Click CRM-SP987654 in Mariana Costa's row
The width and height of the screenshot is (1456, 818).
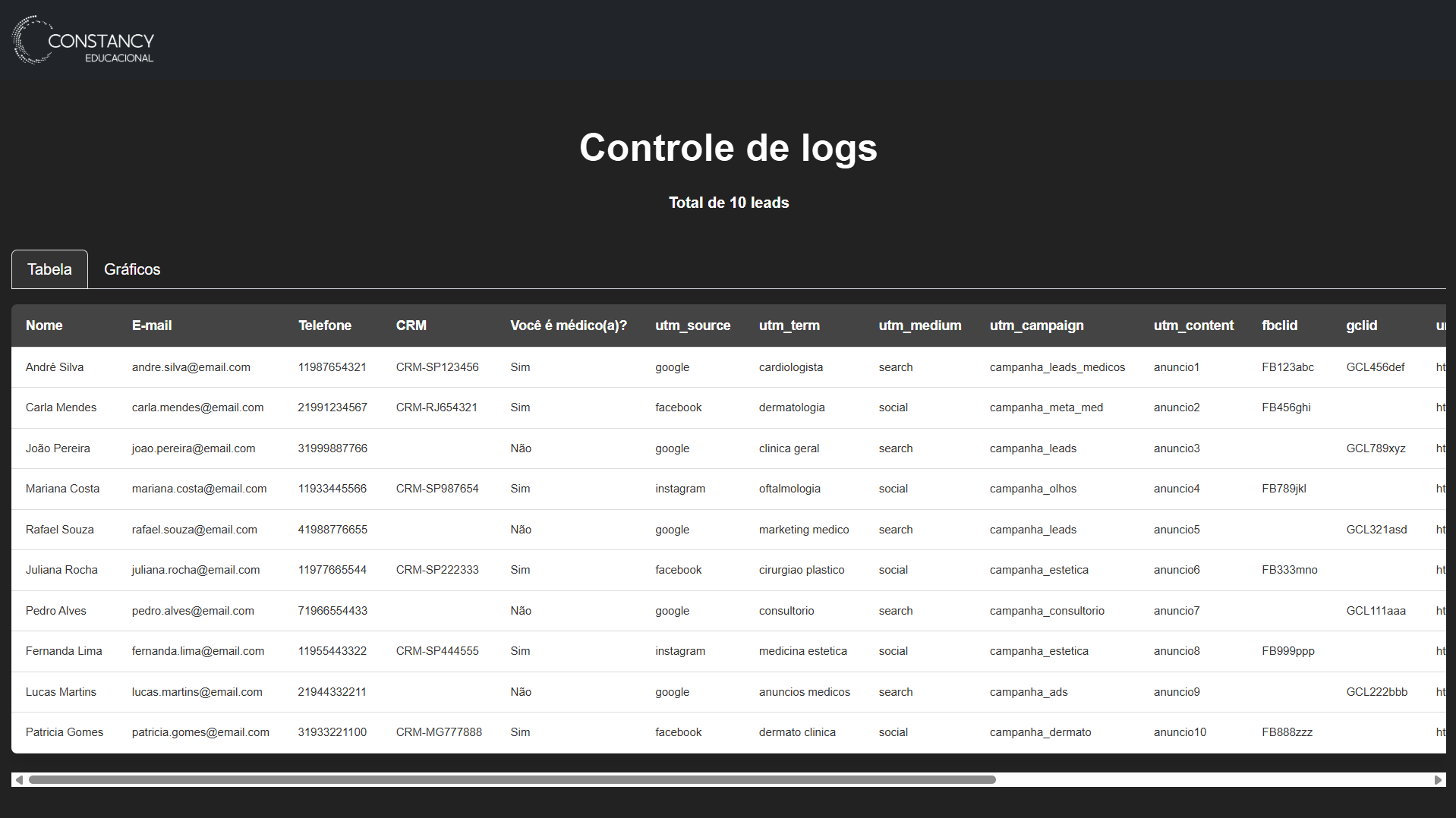pyautogui.click(x=437, y=489)
